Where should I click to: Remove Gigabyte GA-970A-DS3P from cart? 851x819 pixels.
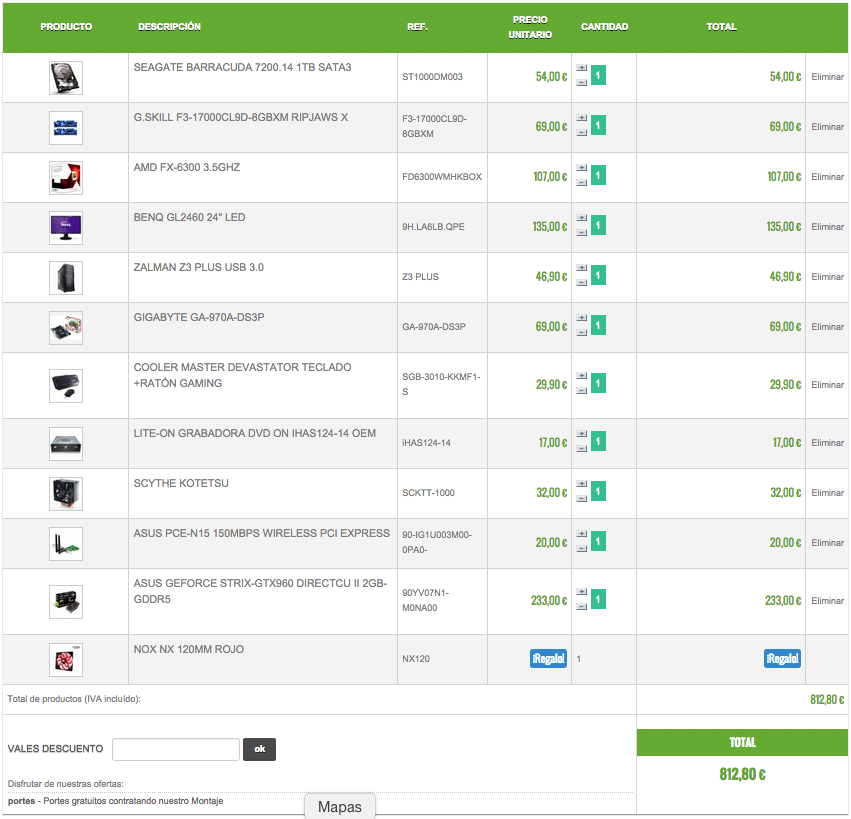827,327
